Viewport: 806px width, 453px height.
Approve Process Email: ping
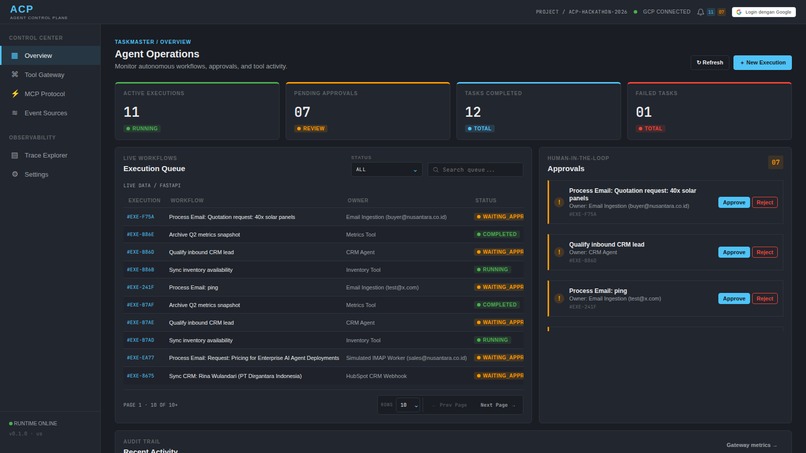(734, 299)
